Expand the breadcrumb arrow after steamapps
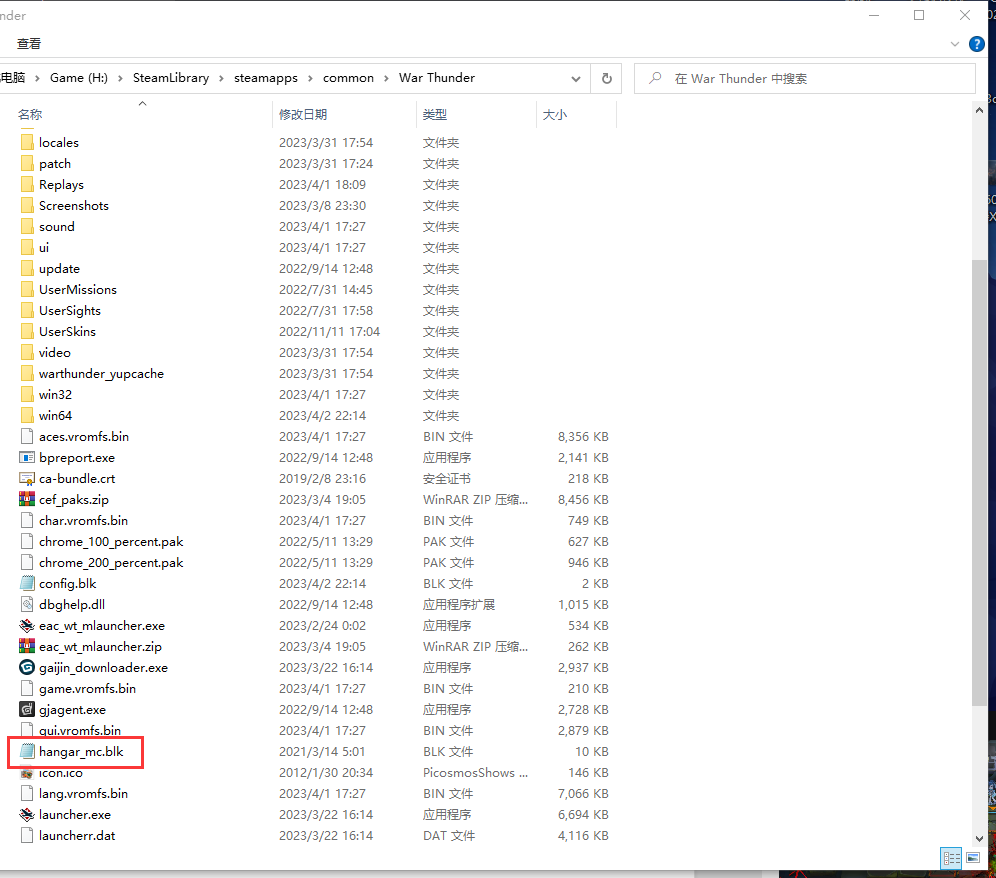 pyautogui.click(x=310, y=78)
